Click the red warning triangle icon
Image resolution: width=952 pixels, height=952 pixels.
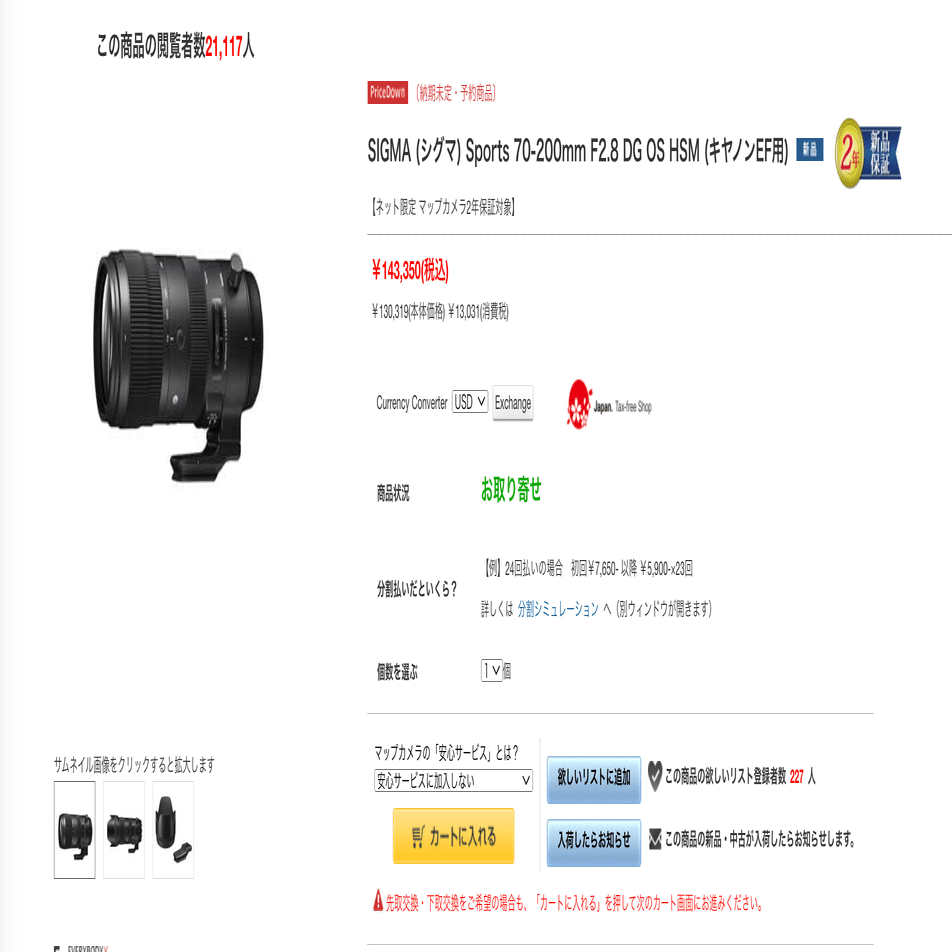point(378,900)
